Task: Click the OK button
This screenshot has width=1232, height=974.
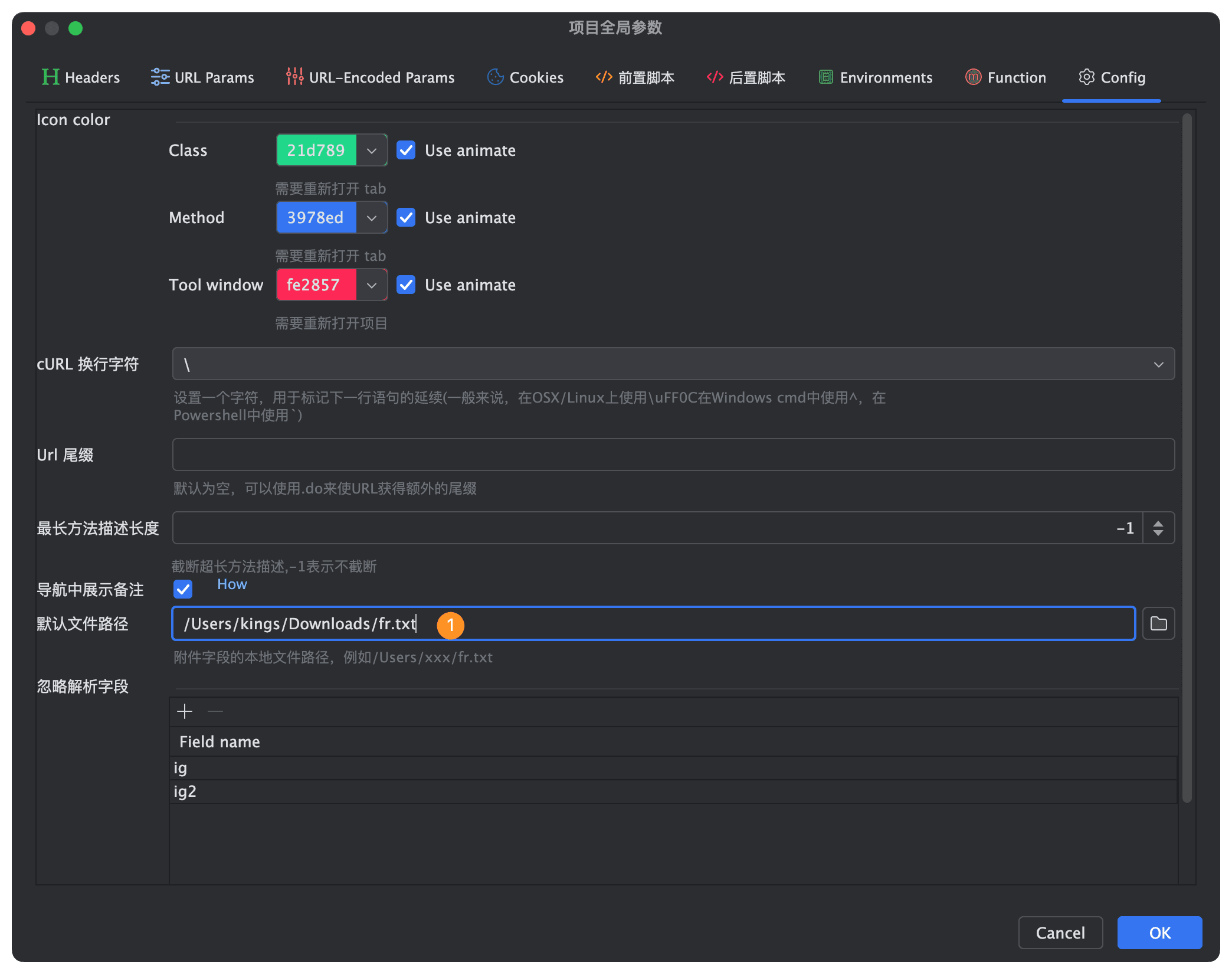Action: coord(1159,933)
